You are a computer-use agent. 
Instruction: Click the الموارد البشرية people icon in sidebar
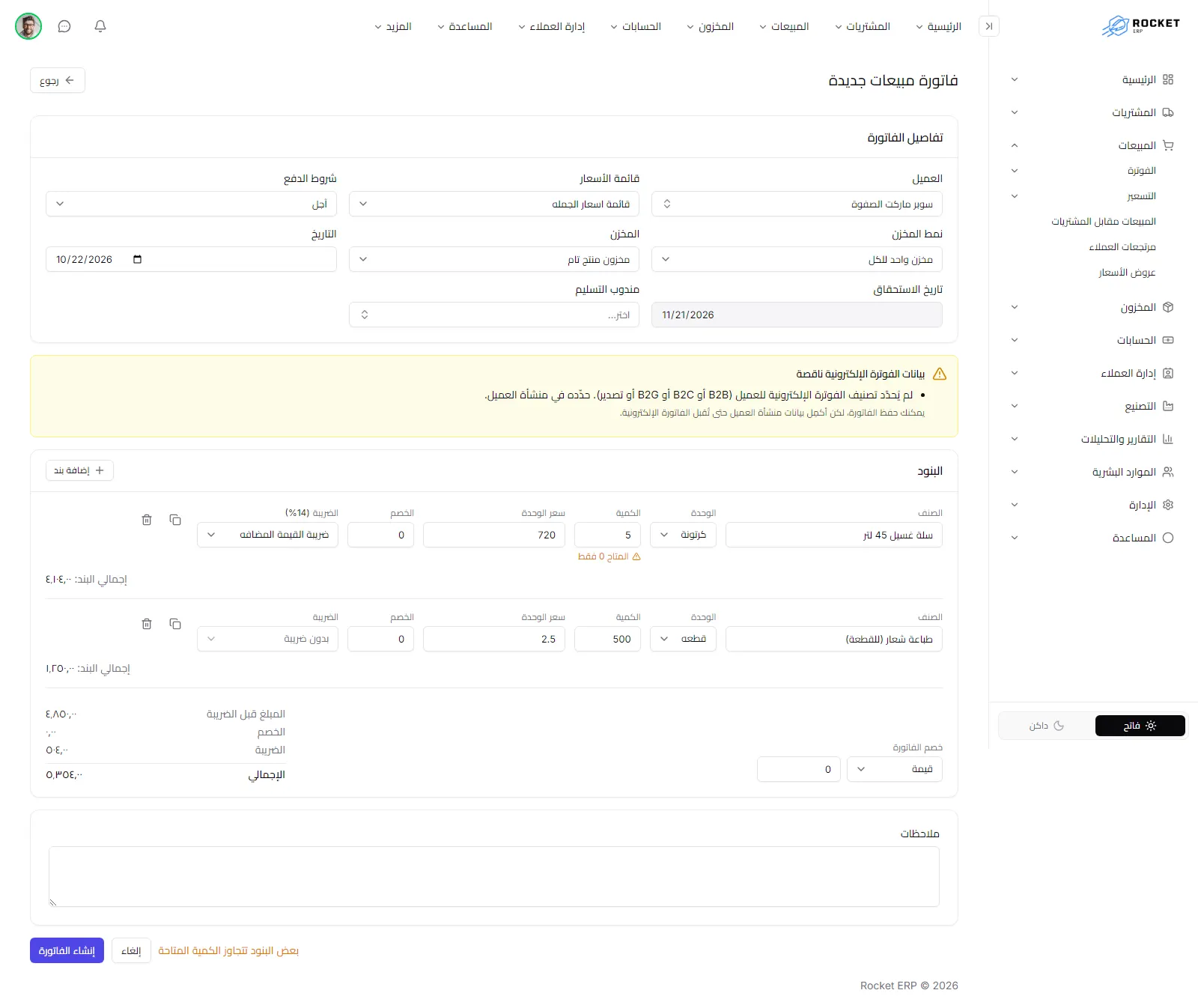[x=1168, y=472]
